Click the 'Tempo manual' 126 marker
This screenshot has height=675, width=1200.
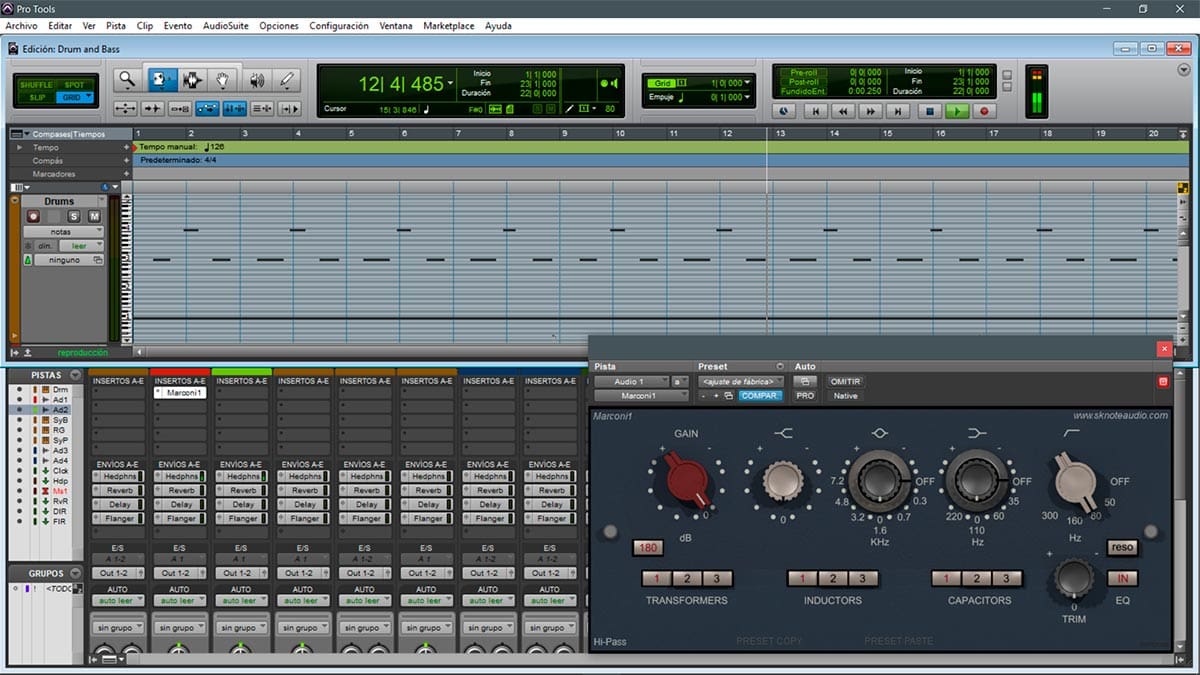tap(181, 147)
